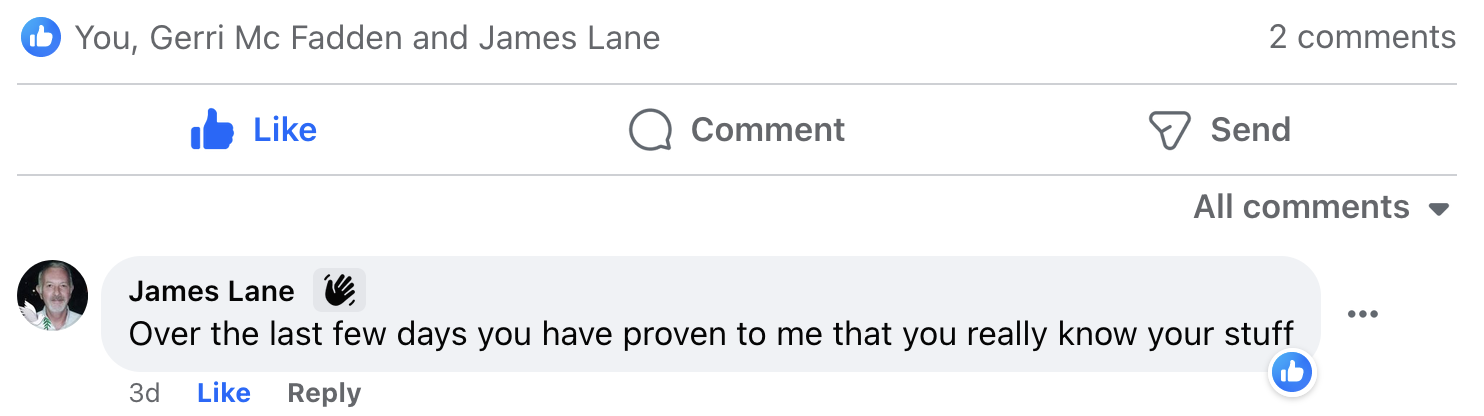Click the down arrow next to All comments
Image resolution: width=1484 pixels, height=416 pixels.
point(1439,209)
